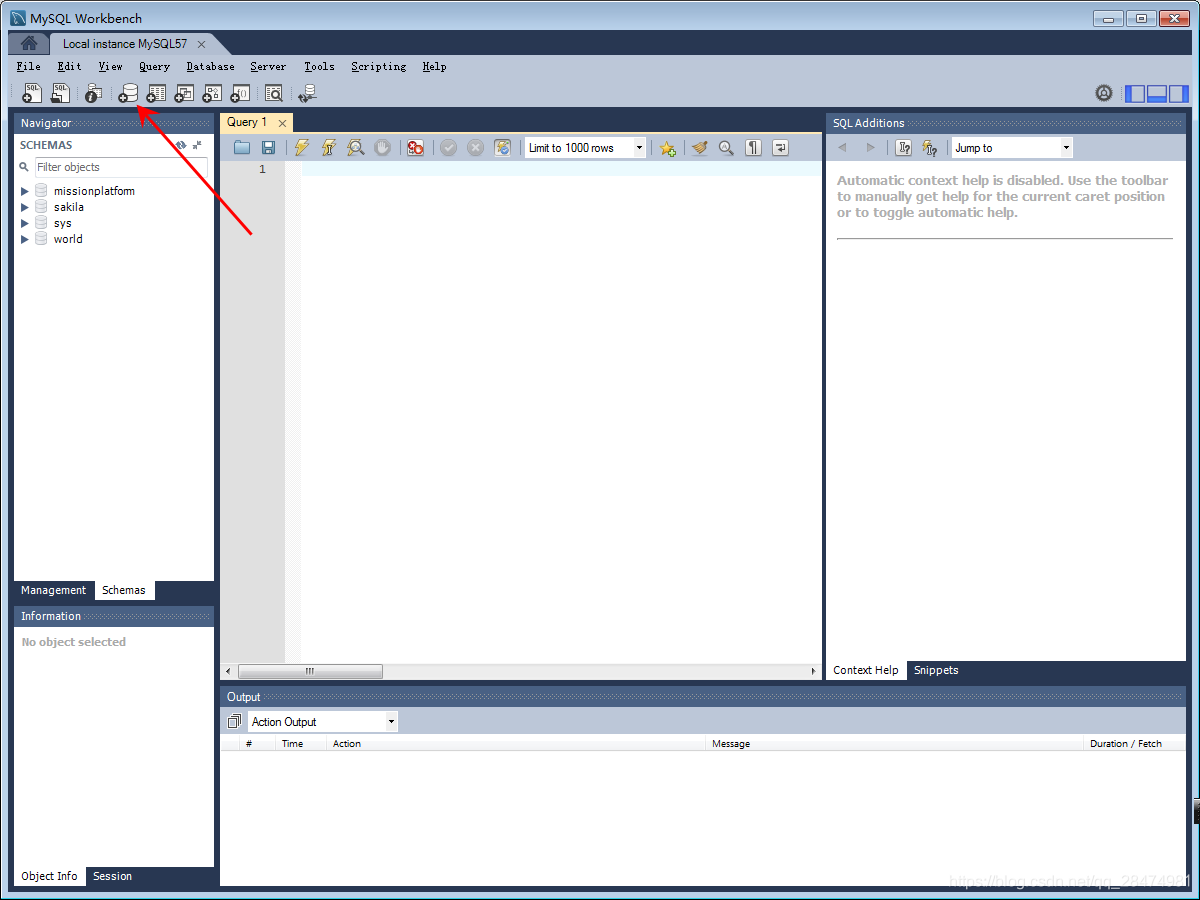Viewport: 1200px width, 900px height.
Task: Open a SQL script file icon
Action: (x=61, y=93)
